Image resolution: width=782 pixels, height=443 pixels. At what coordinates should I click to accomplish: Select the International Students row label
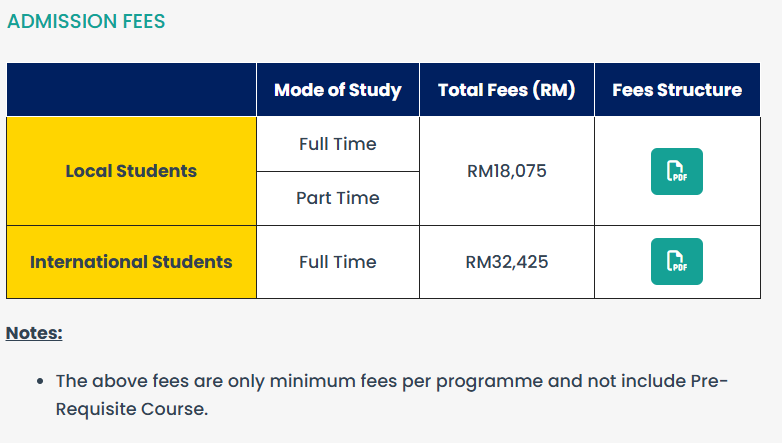point(131,262)
